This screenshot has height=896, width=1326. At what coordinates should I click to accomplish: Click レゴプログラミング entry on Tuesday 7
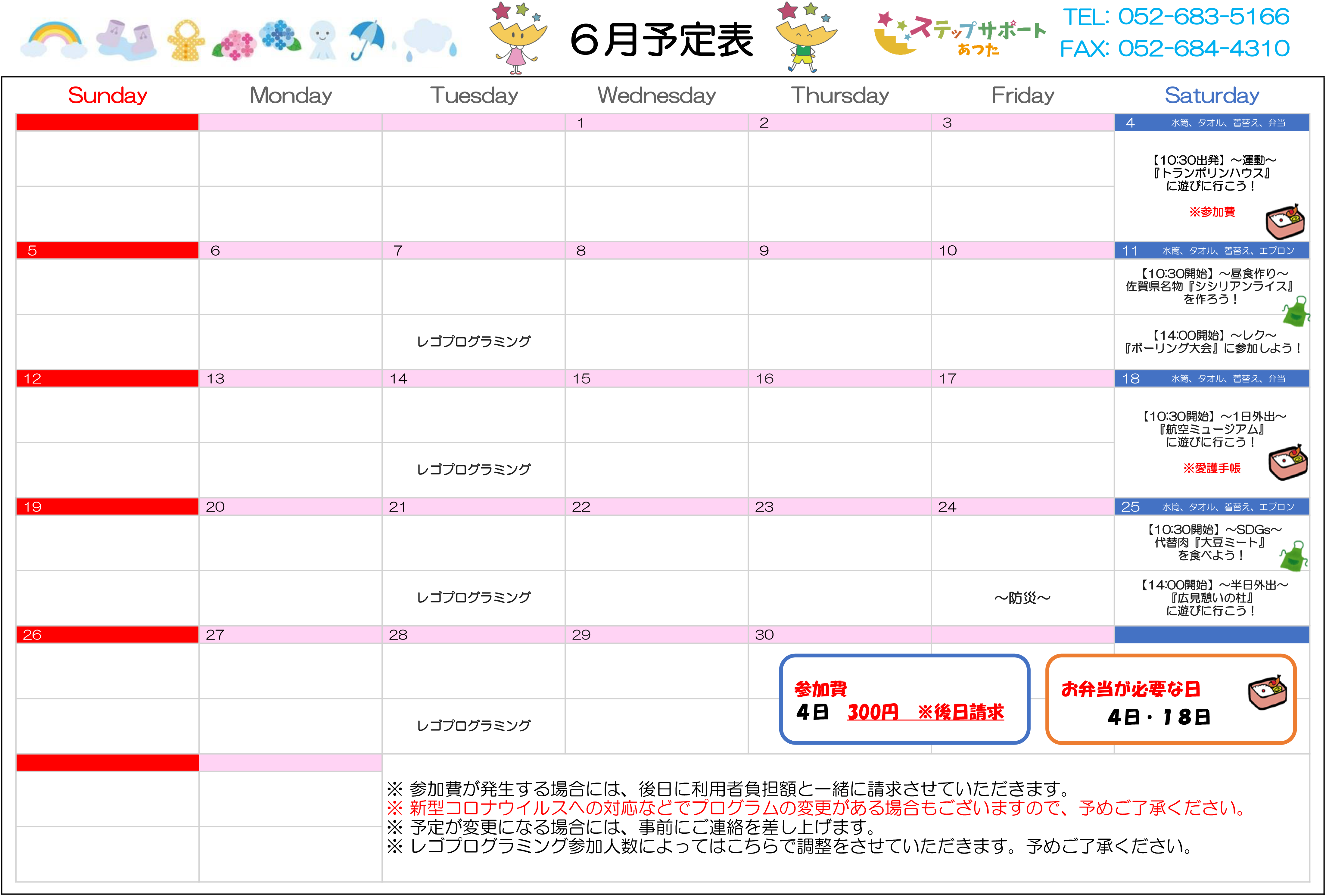474,341
